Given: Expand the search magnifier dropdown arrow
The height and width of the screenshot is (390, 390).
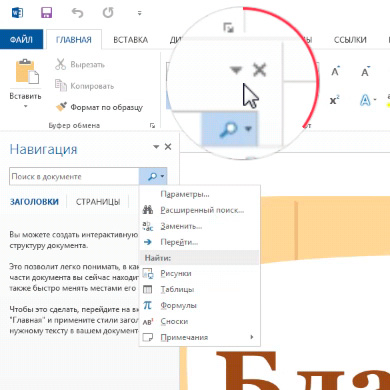Looking at the screenshot, I should (x=162, y=176).
